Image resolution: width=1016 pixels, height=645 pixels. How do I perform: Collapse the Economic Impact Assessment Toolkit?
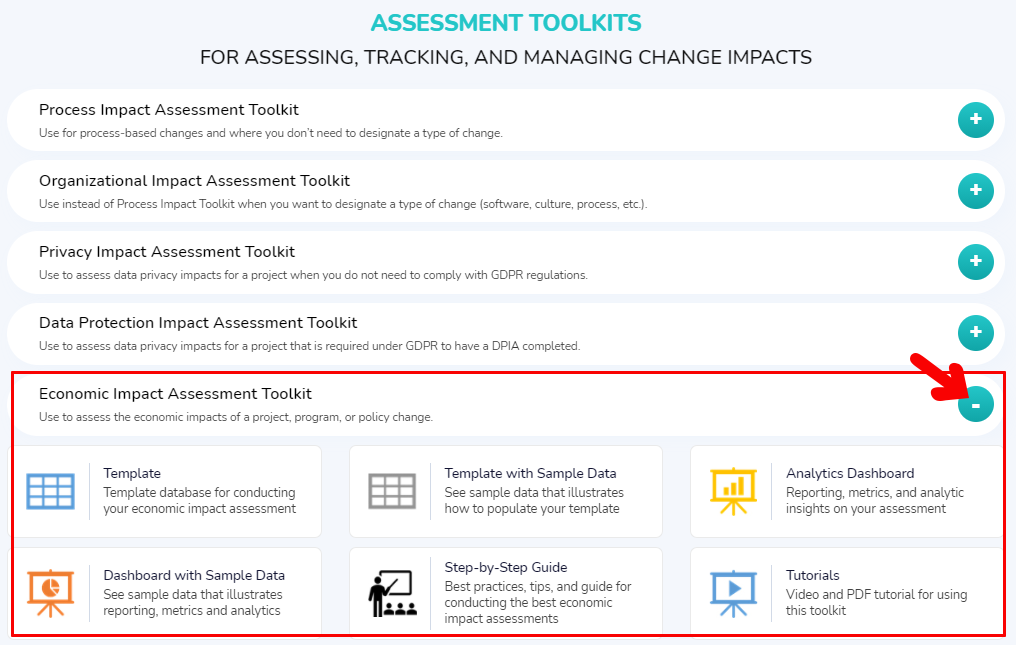pyautogui.click(x=976, y=404)
